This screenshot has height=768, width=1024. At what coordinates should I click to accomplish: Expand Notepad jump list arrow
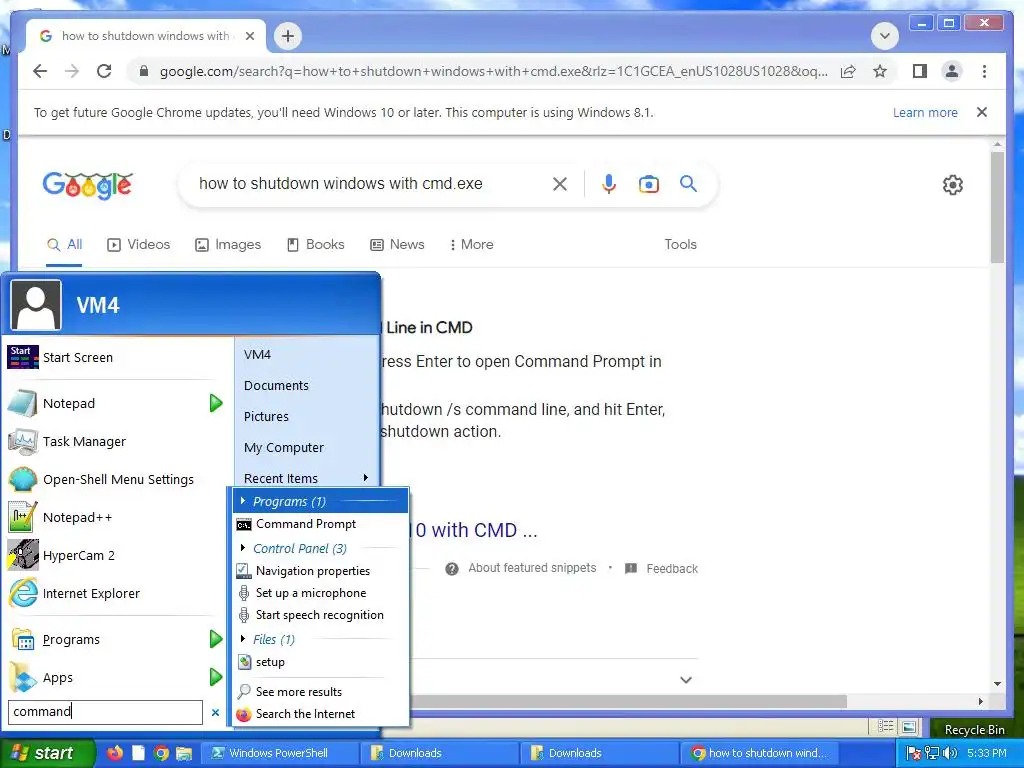pos(216,404)
